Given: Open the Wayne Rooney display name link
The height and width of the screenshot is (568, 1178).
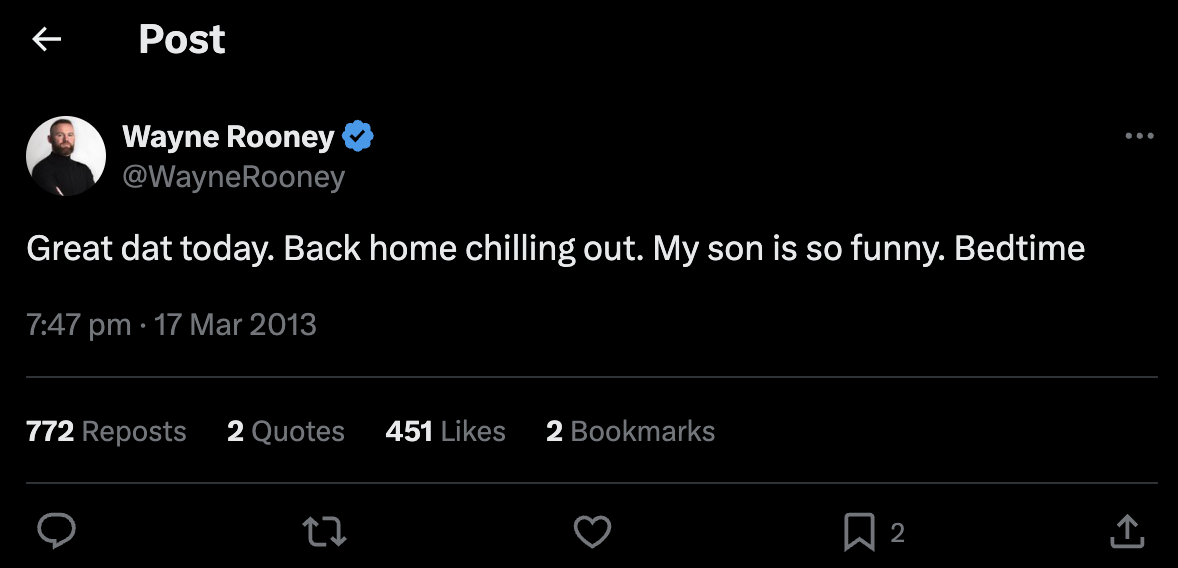Looking at the screenshot, I should (228, 136).
